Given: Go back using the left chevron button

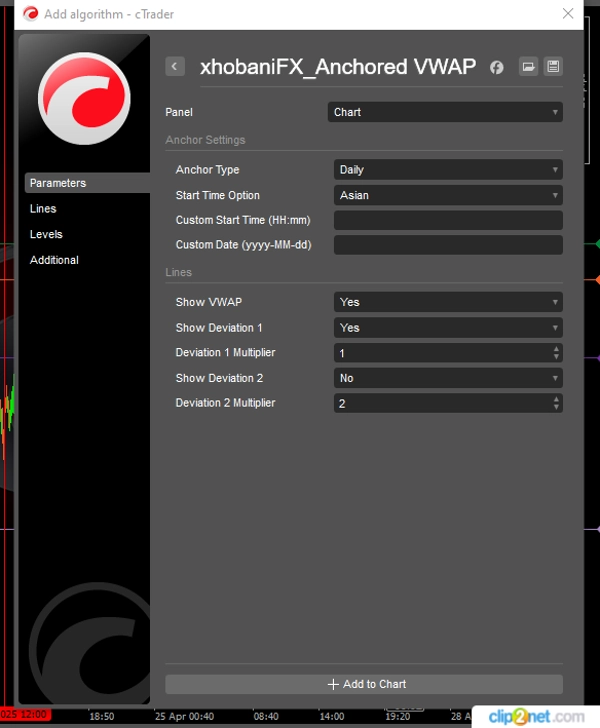Looking at the screenshot, I should coord(175,66).
